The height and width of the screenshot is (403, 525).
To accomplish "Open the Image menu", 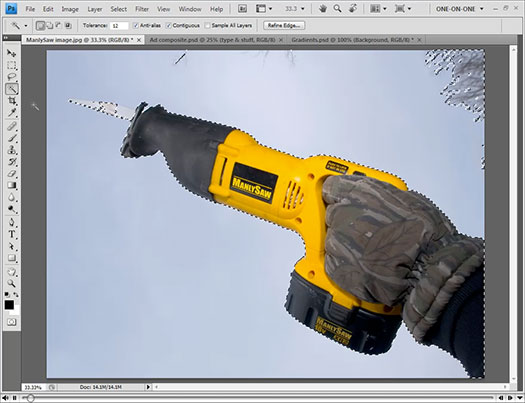I will [70, 9].
